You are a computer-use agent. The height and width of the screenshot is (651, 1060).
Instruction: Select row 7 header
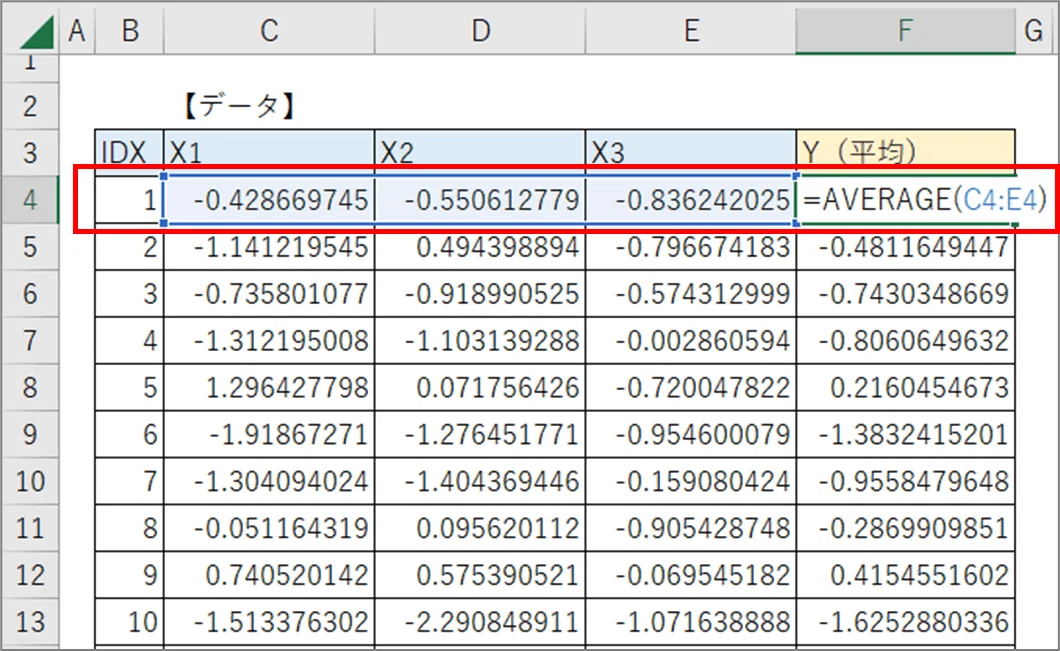coord(30,340)
